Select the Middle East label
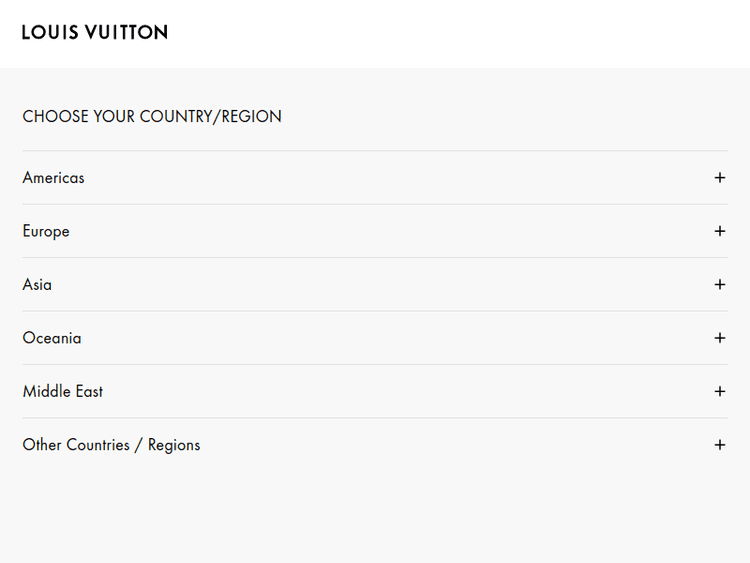The image size is (750, 563). 63,392
